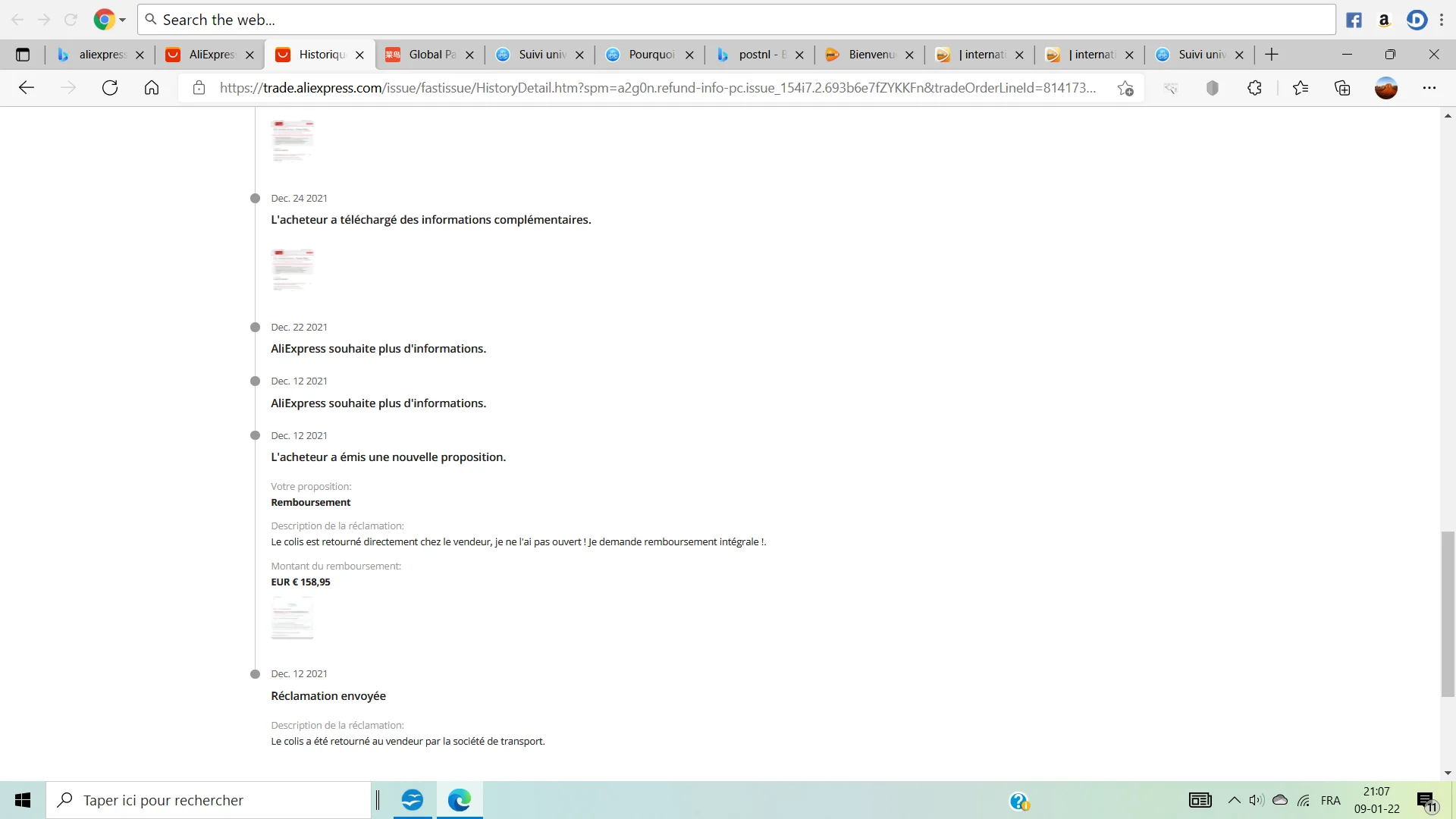
Task: Open the tab actions menu icon
Action: [x=23, y=55]
